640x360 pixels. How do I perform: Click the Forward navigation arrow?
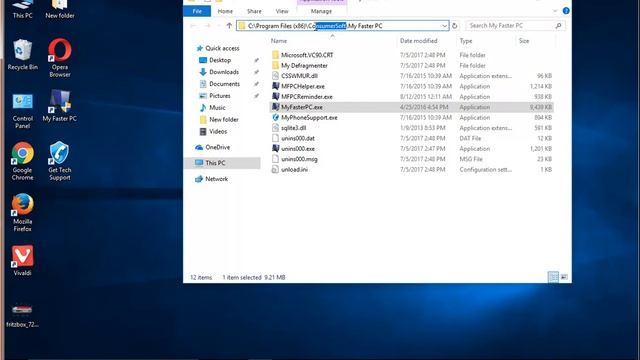click(207, 26)
